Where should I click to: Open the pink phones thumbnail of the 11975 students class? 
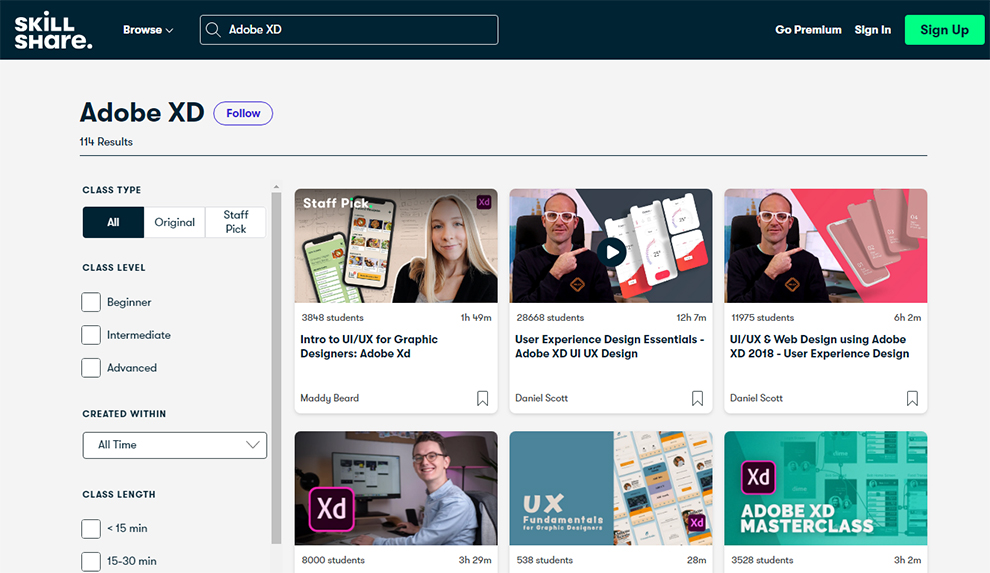pos(826,246)
